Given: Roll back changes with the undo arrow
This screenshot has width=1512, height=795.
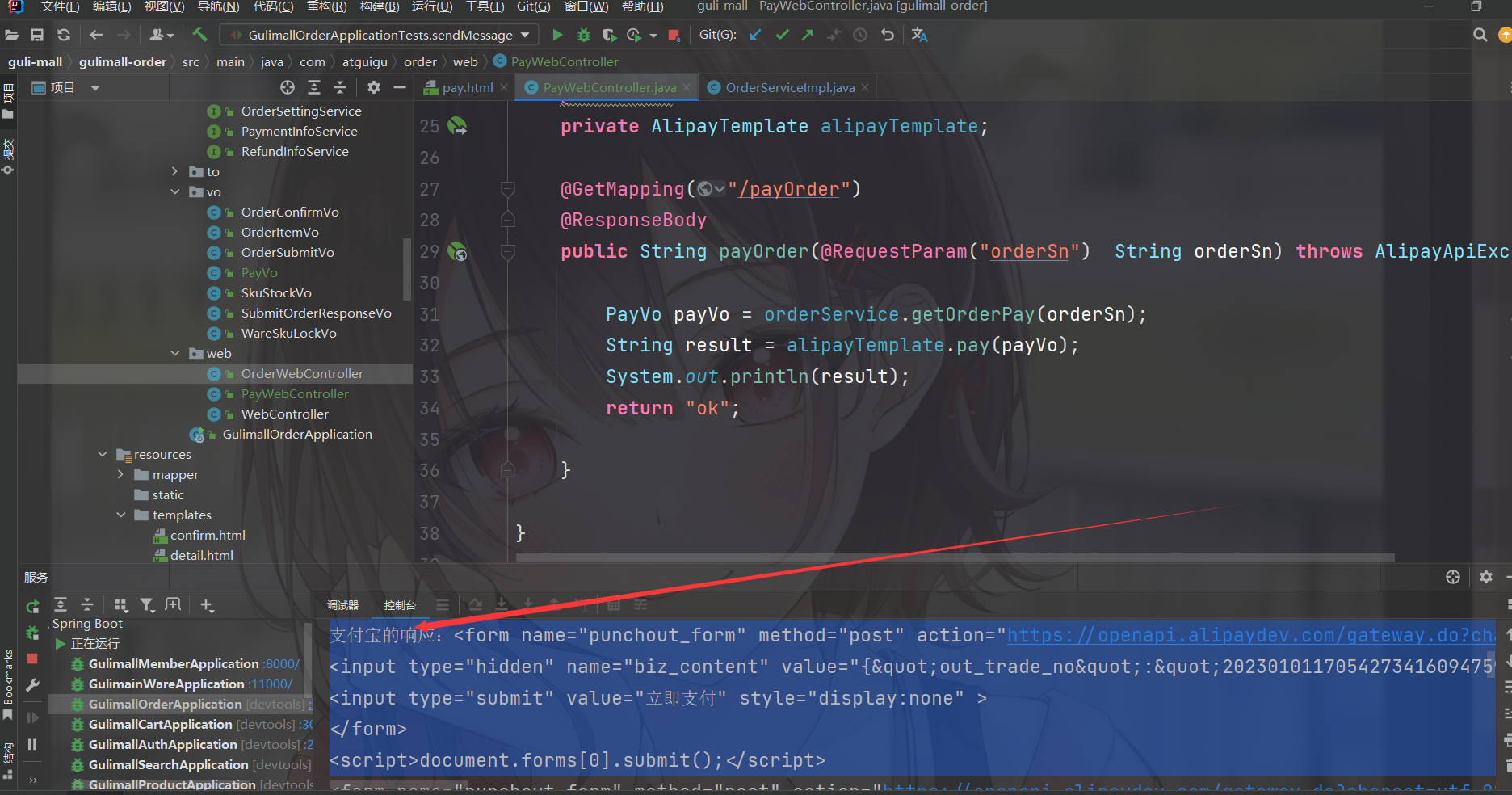Looking at the screenshot, I should (x=887, y=35).
